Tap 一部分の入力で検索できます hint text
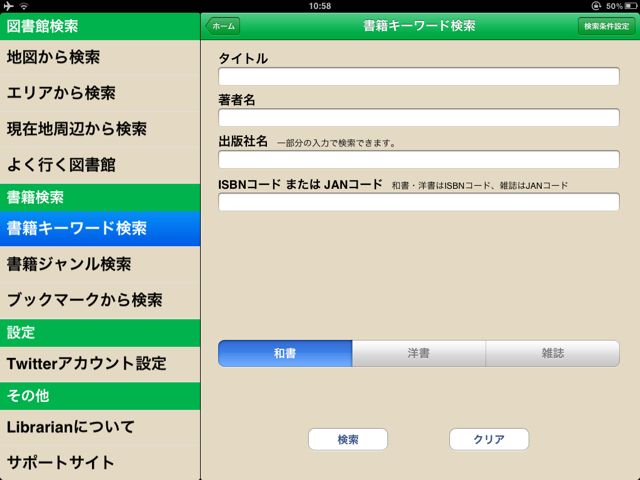 point(337,143)
